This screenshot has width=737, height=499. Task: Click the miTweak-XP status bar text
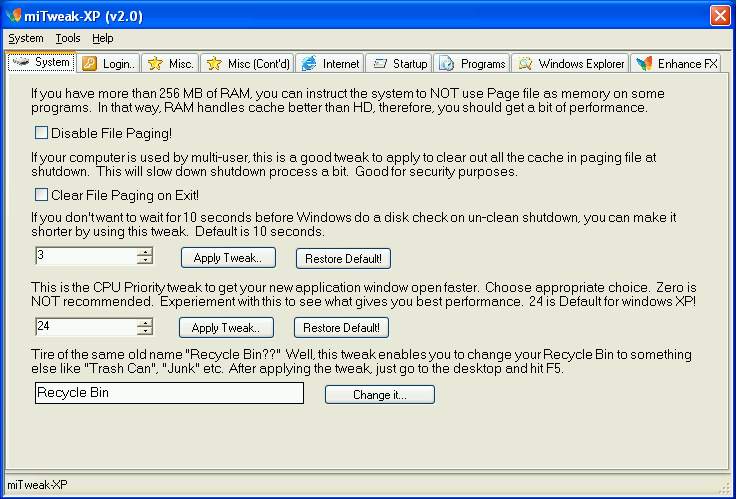click(37, 484)
